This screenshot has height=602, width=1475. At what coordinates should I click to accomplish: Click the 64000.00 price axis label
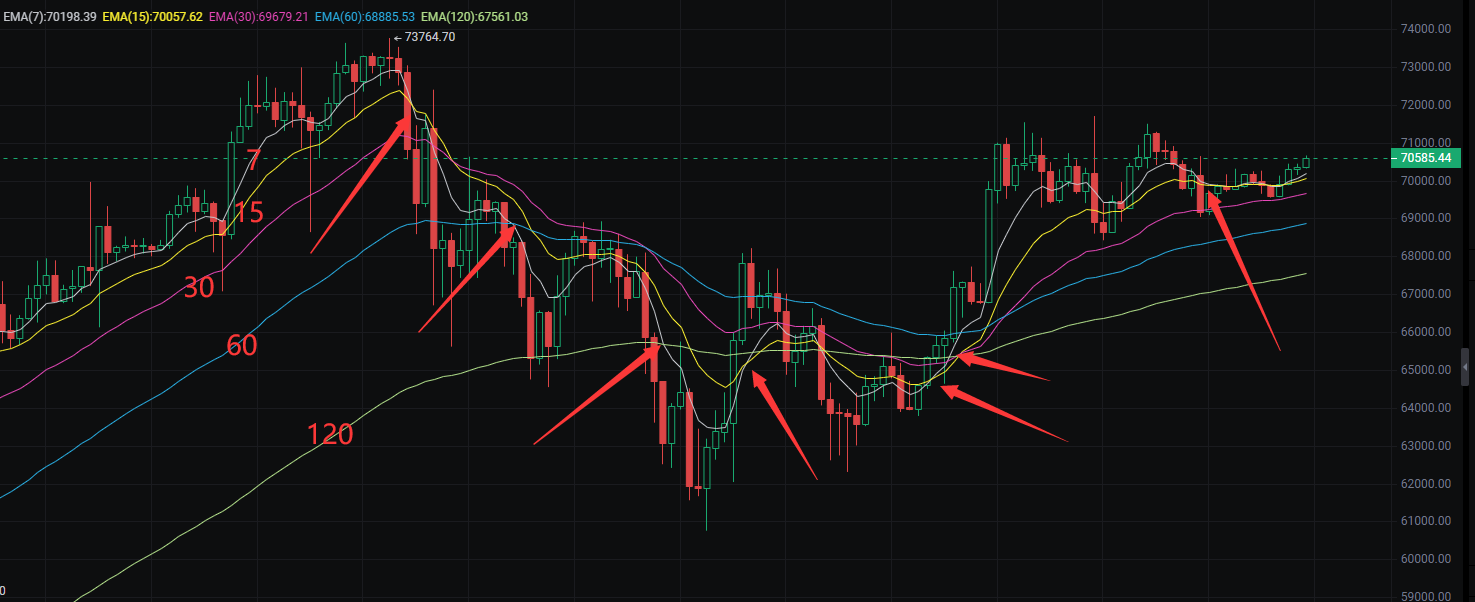[x=1425, y=408]
